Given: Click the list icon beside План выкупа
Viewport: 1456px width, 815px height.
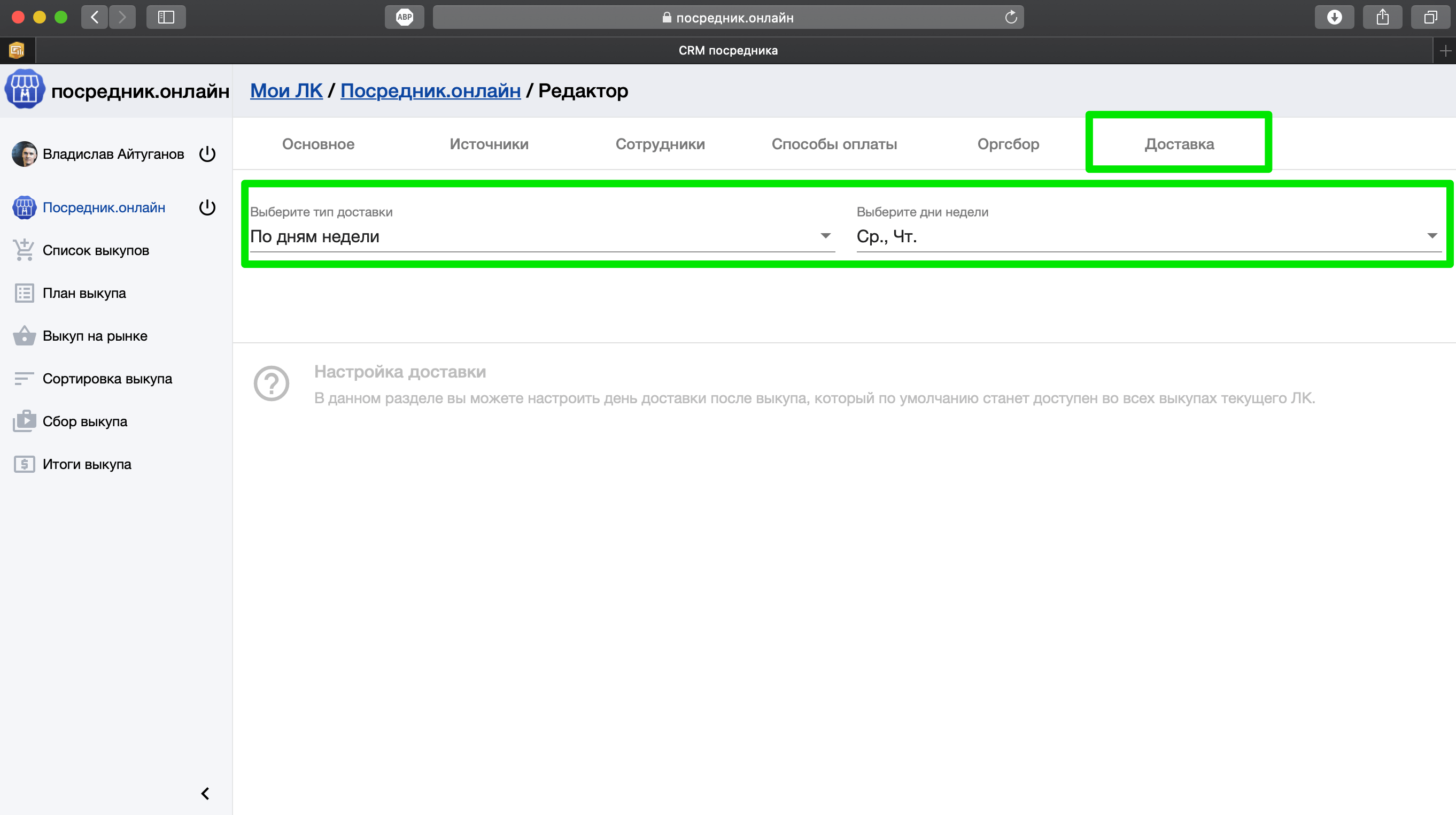Looking at the screenshot, I should click(24, 293).
